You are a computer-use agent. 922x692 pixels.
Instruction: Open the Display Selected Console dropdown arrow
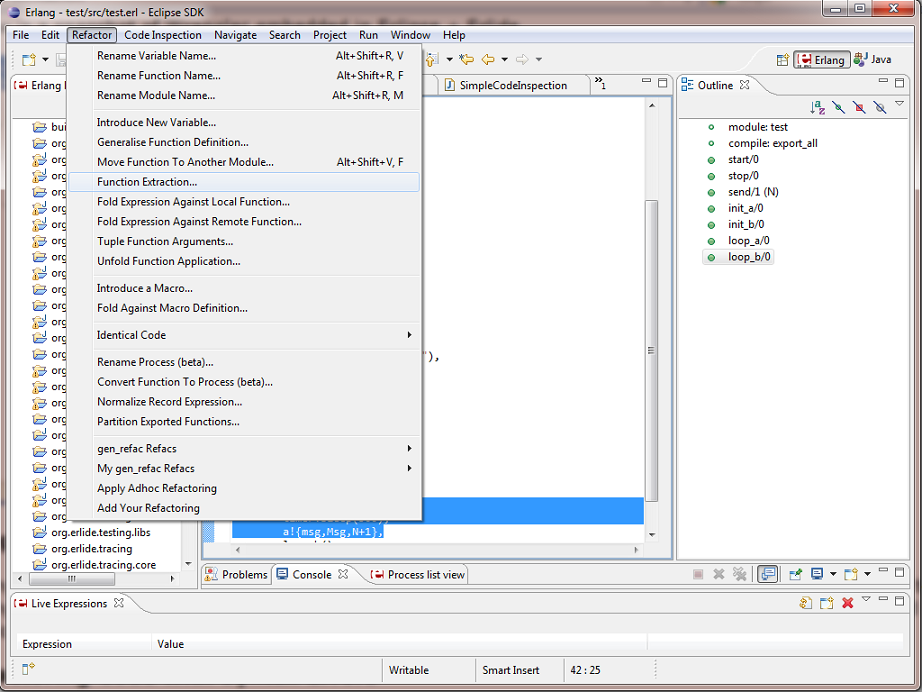[833, 574]
